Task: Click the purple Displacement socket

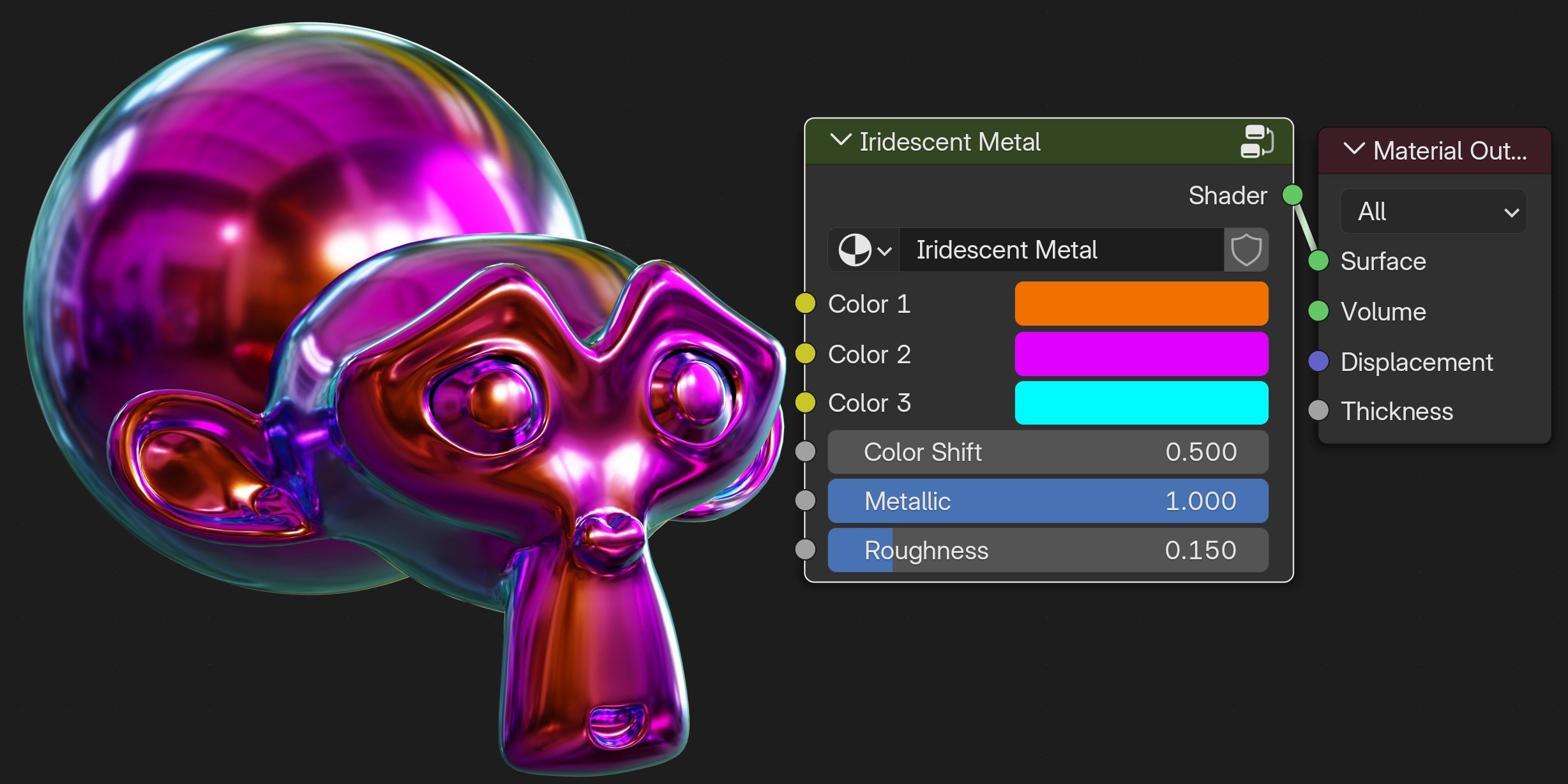Action: click(x=1318, y=361)
